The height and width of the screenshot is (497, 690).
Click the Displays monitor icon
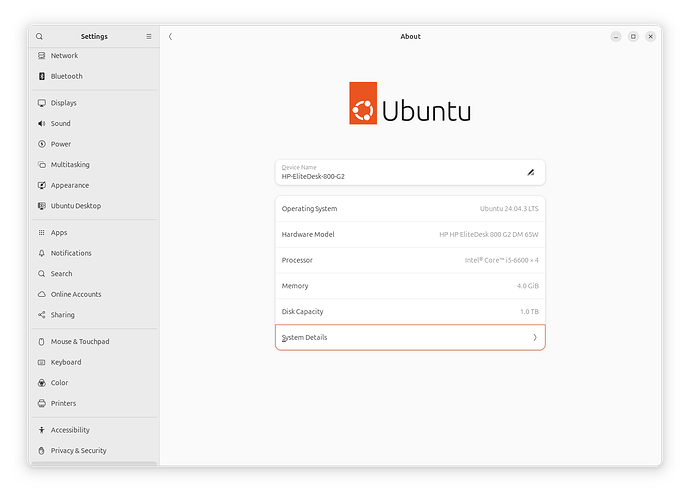(41, 103)
